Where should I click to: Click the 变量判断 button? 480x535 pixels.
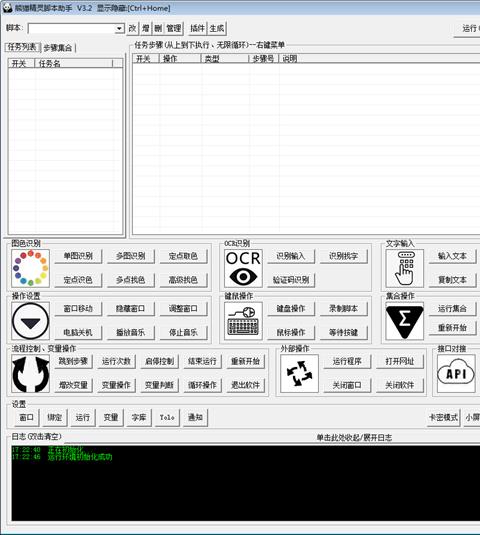point(159,385)
